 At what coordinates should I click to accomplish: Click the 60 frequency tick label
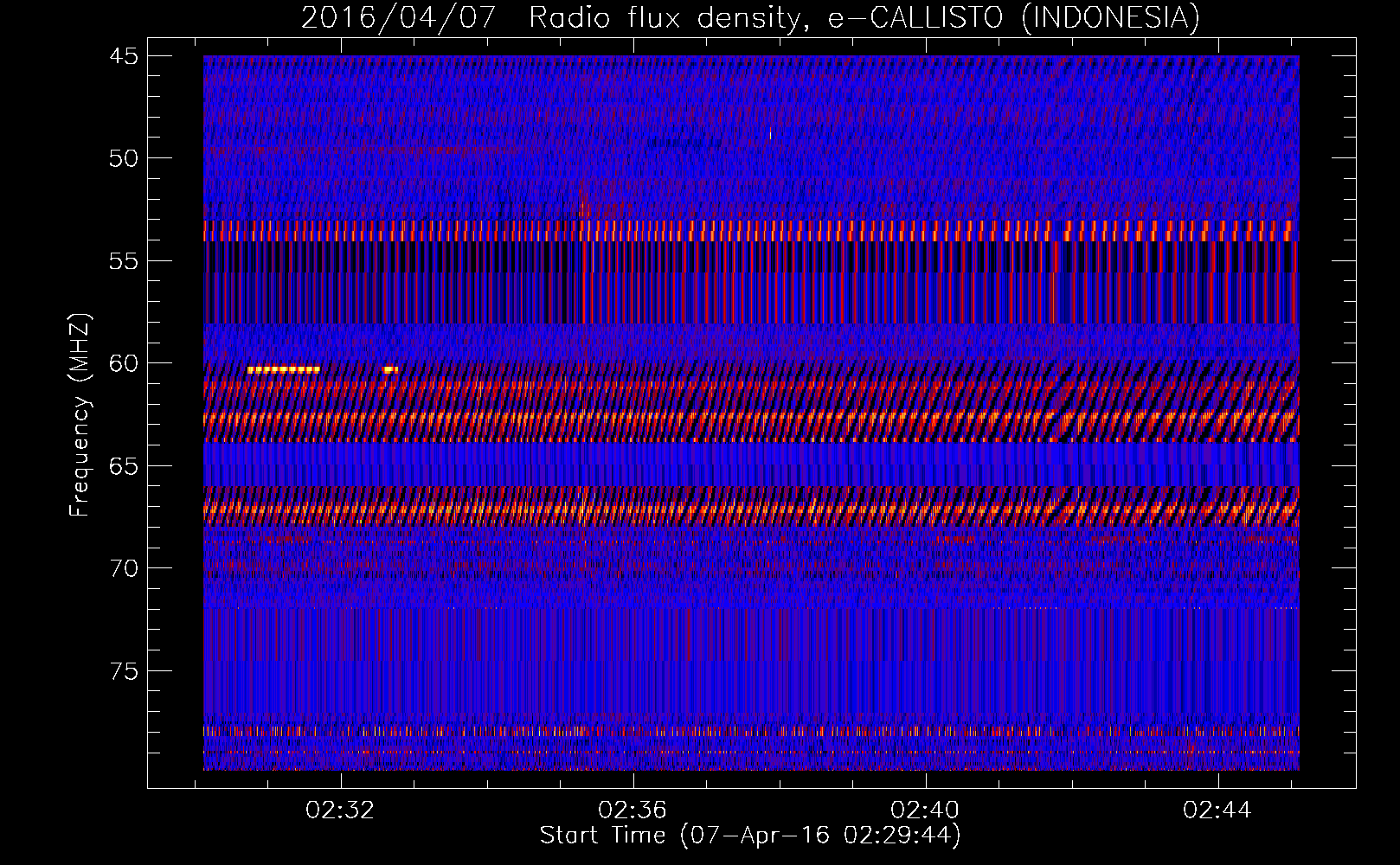click(124, 363)
